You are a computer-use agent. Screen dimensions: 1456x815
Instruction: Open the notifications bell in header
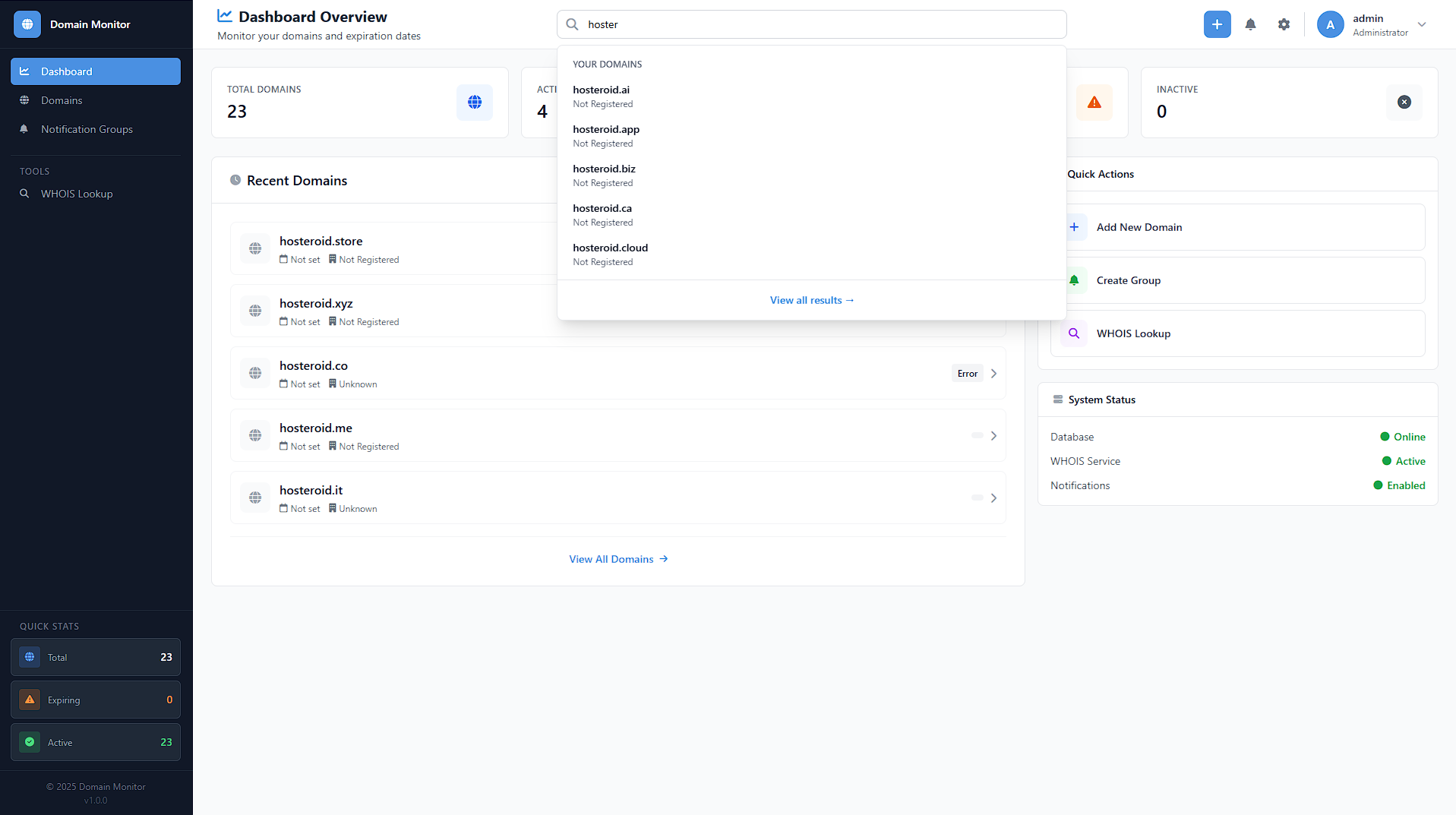1250,24
